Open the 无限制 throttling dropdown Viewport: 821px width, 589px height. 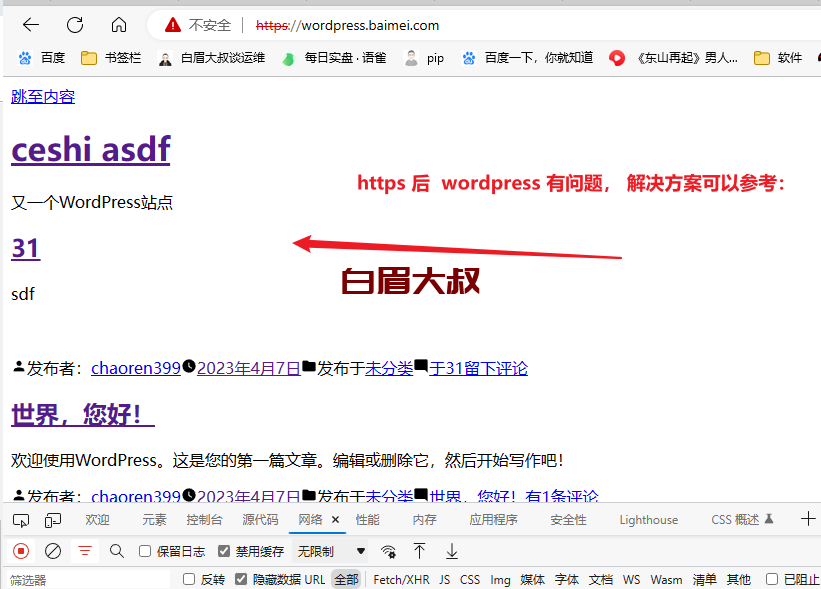click(330, 551)
